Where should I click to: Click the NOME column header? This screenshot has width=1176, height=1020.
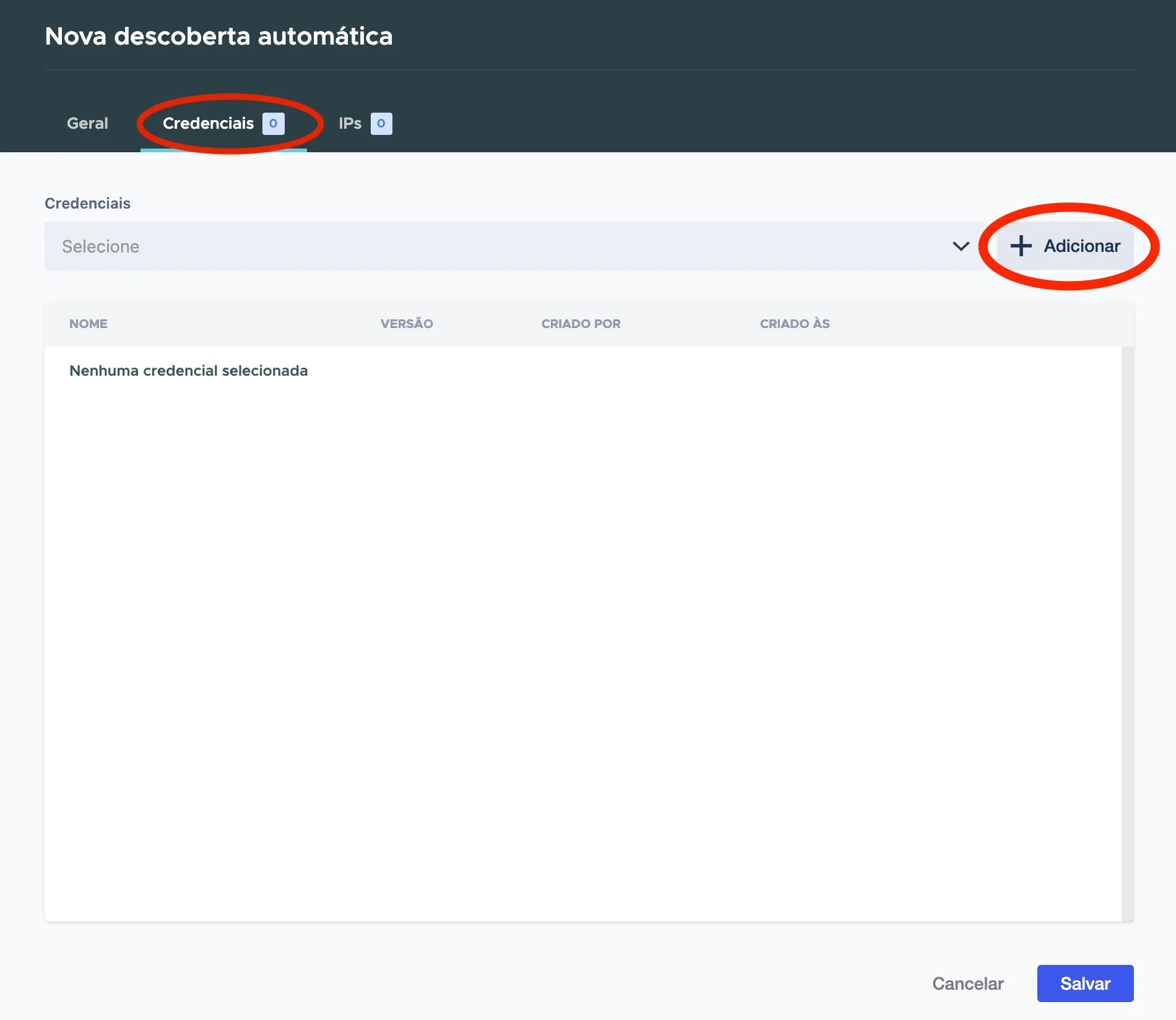tap(89, 324)
